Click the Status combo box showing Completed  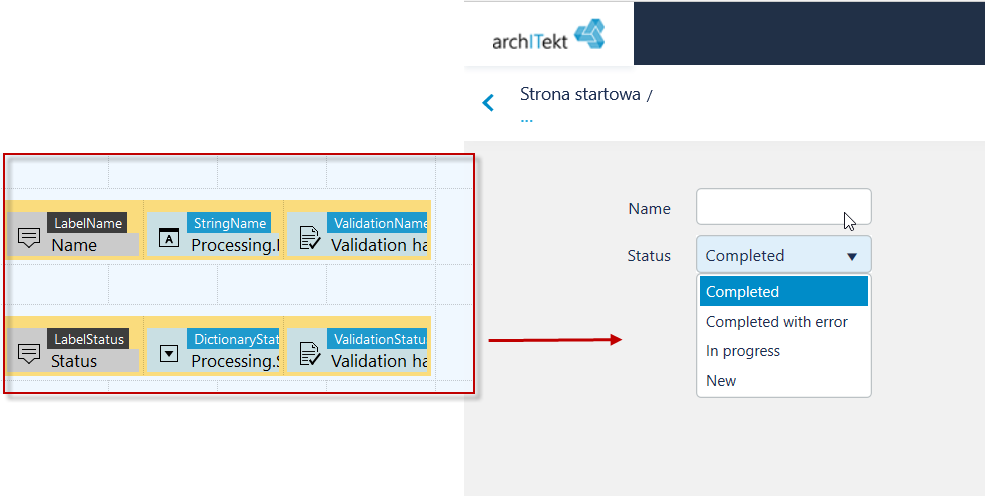[x=783, y=255]
